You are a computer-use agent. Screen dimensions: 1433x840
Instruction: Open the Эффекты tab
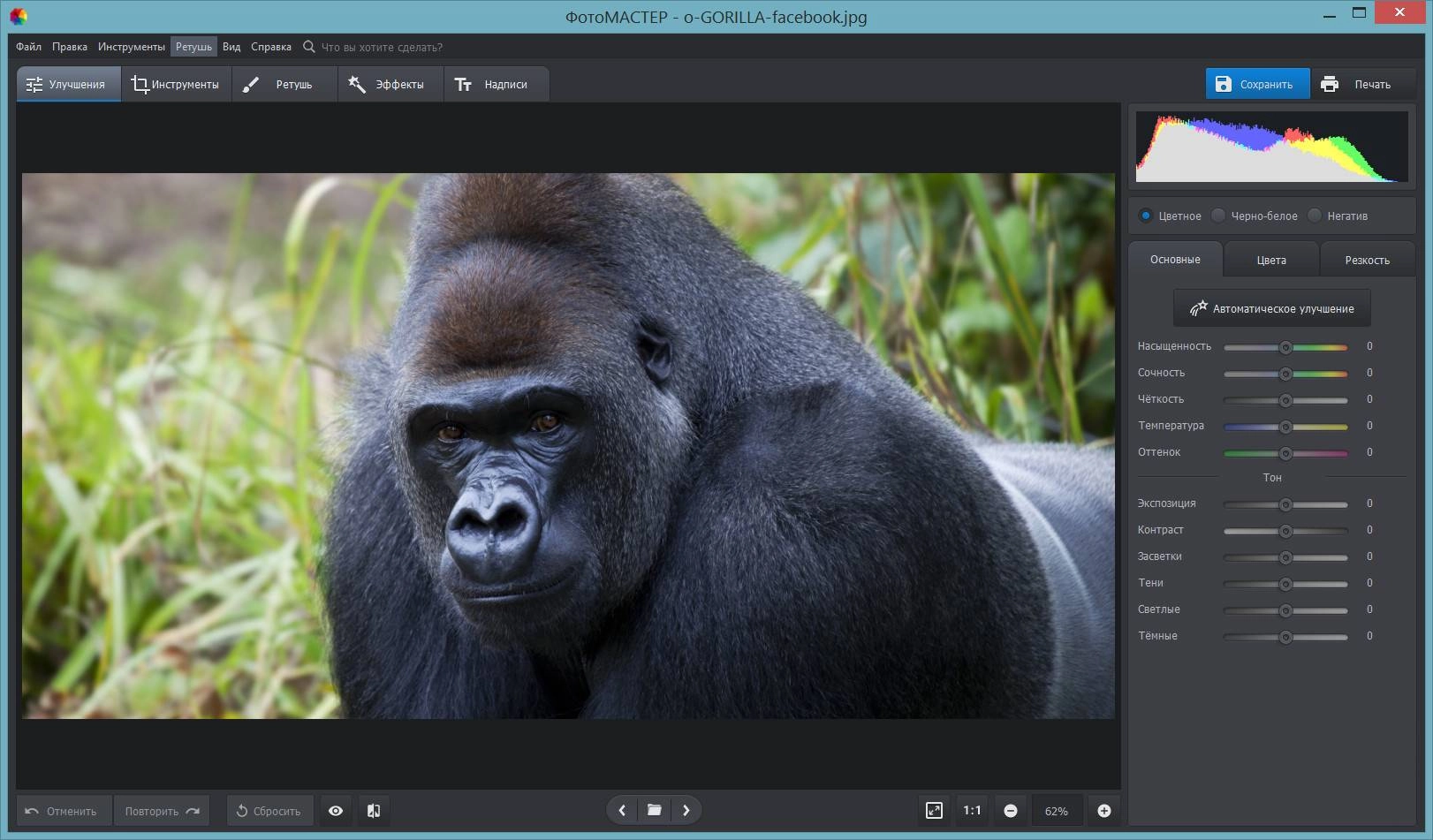pyautogui.click(x=390, y=84)
